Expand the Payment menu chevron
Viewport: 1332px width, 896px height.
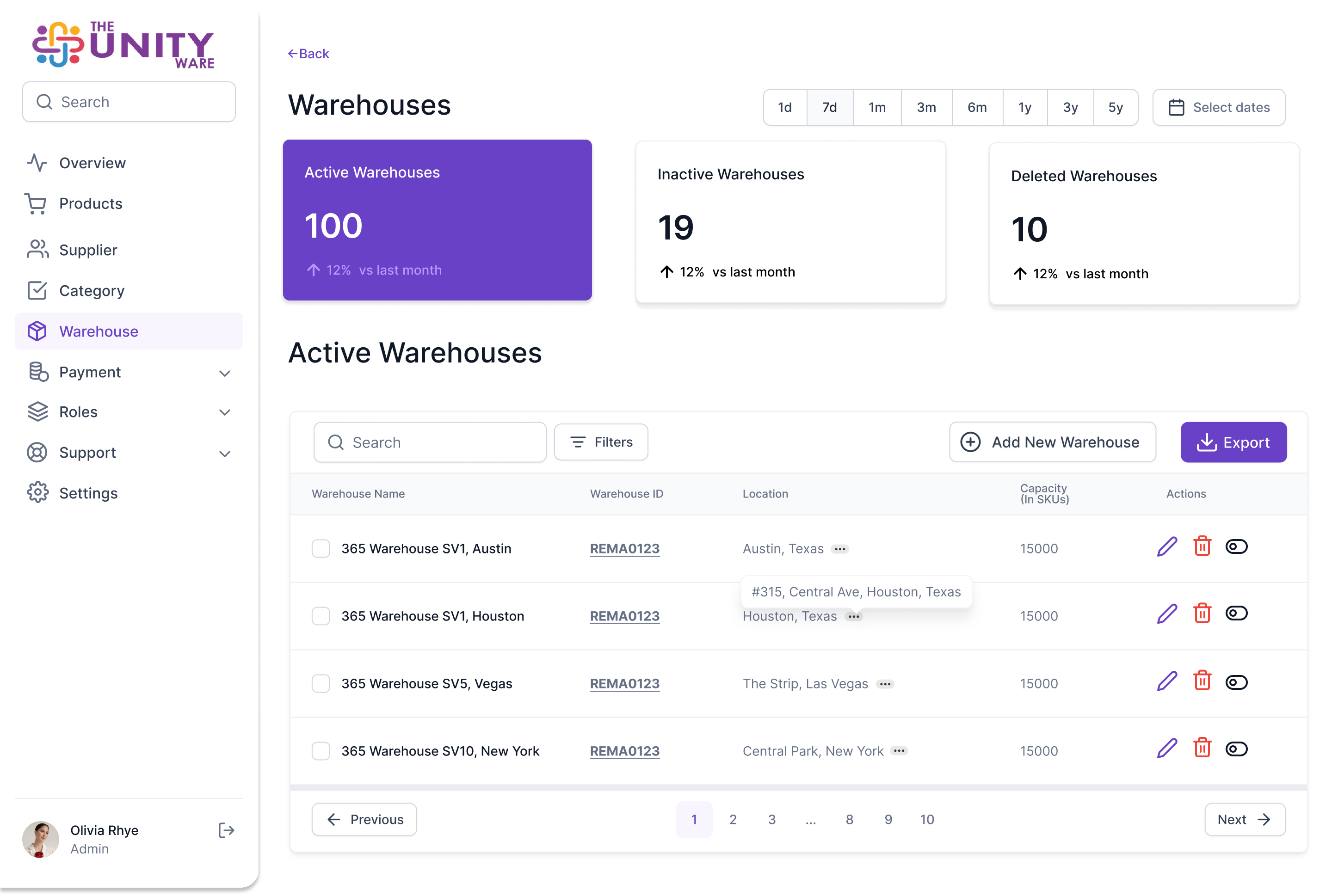pos(225,373)
